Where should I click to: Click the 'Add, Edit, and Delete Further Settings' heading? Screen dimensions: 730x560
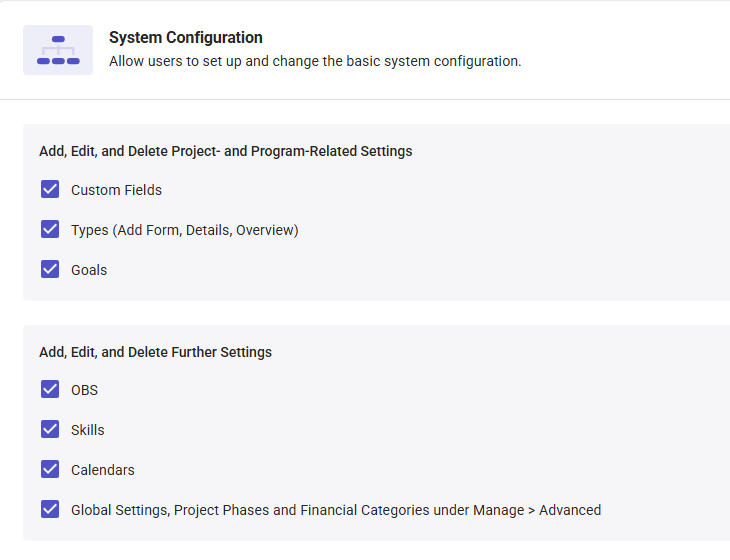tap(155, 352)
